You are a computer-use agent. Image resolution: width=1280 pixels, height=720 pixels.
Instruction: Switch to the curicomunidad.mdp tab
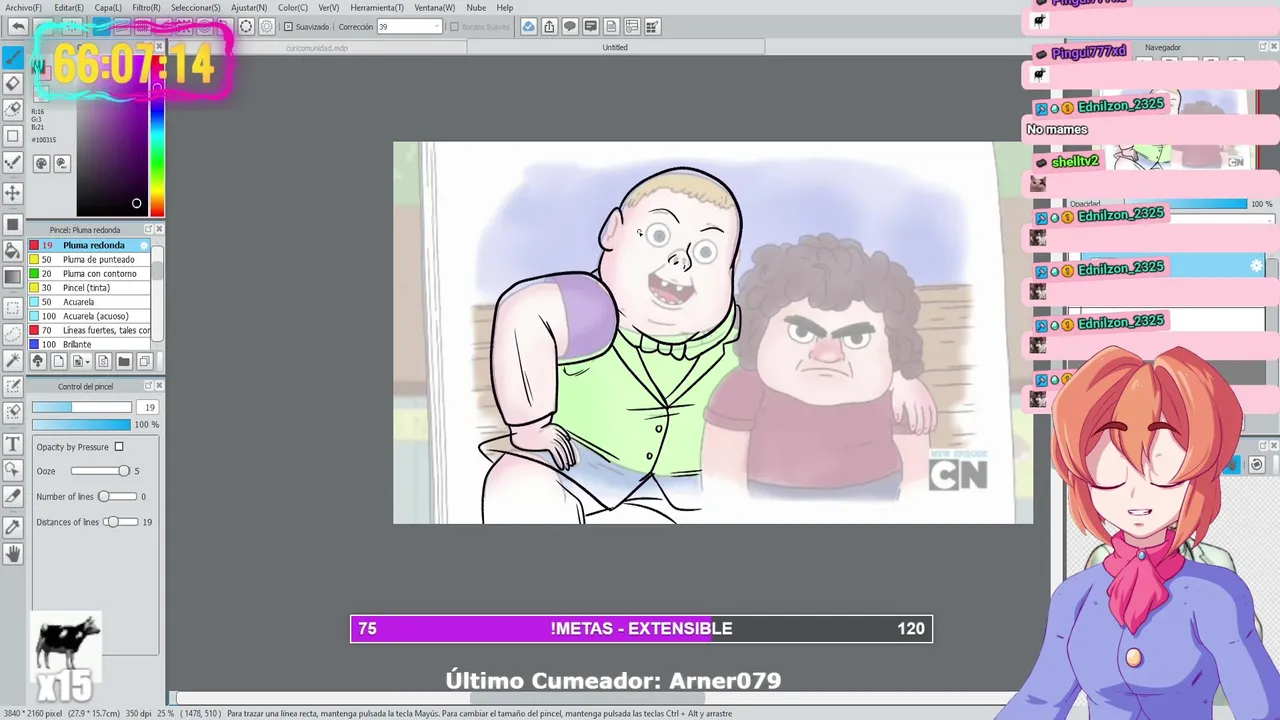[317, 47]
